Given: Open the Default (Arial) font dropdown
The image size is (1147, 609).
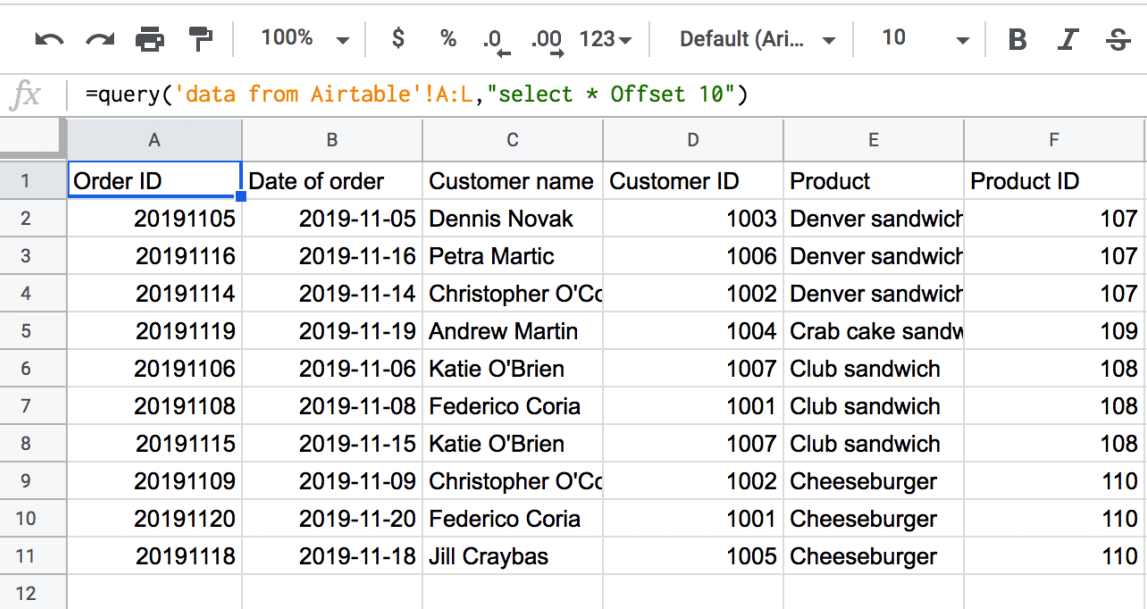Looking at the screenshot, I should click(x=757, y=39).
